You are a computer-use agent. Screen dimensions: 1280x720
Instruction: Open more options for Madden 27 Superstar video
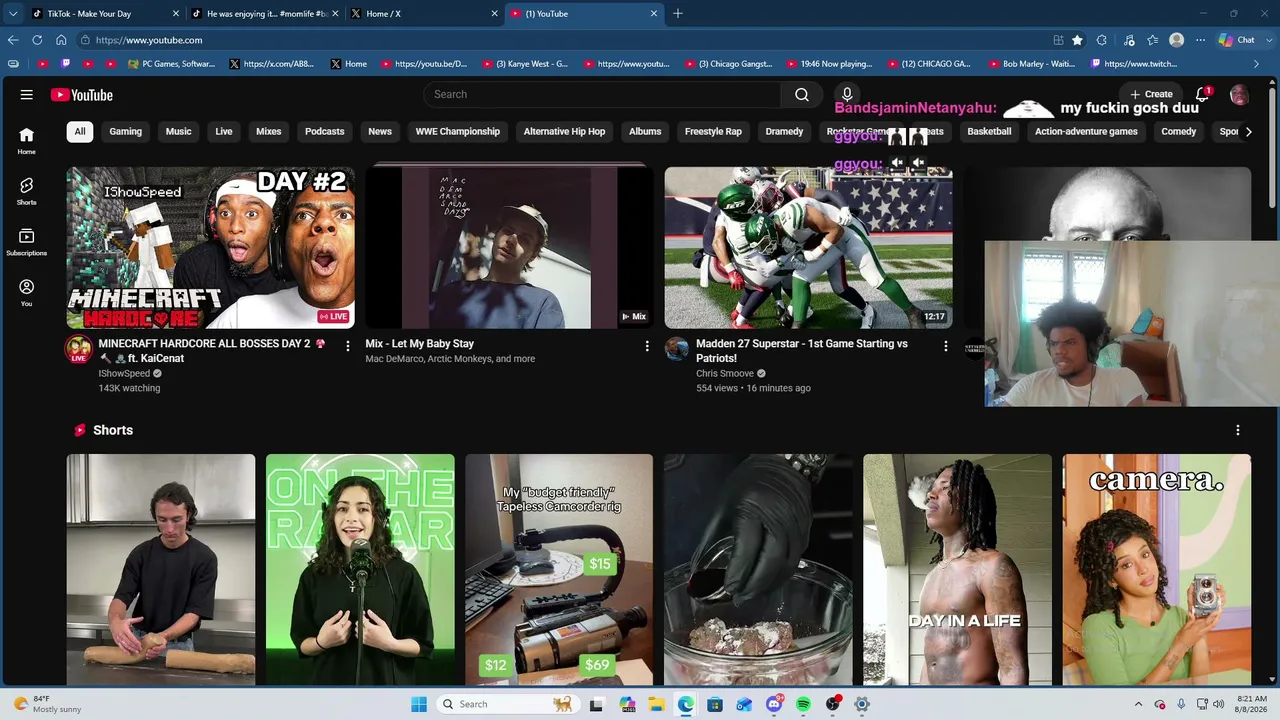(946, 346)
